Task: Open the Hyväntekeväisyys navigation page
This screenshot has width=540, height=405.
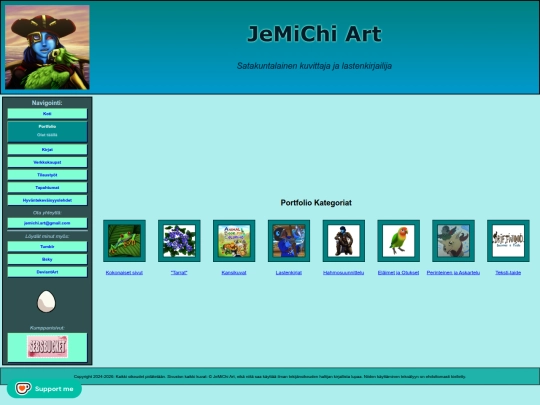Action: 47,200
